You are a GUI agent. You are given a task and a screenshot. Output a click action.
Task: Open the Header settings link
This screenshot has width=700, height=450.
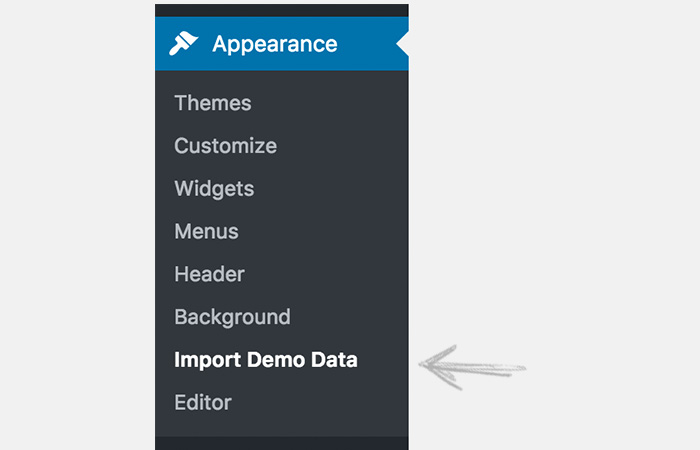(x=209, y=274)
